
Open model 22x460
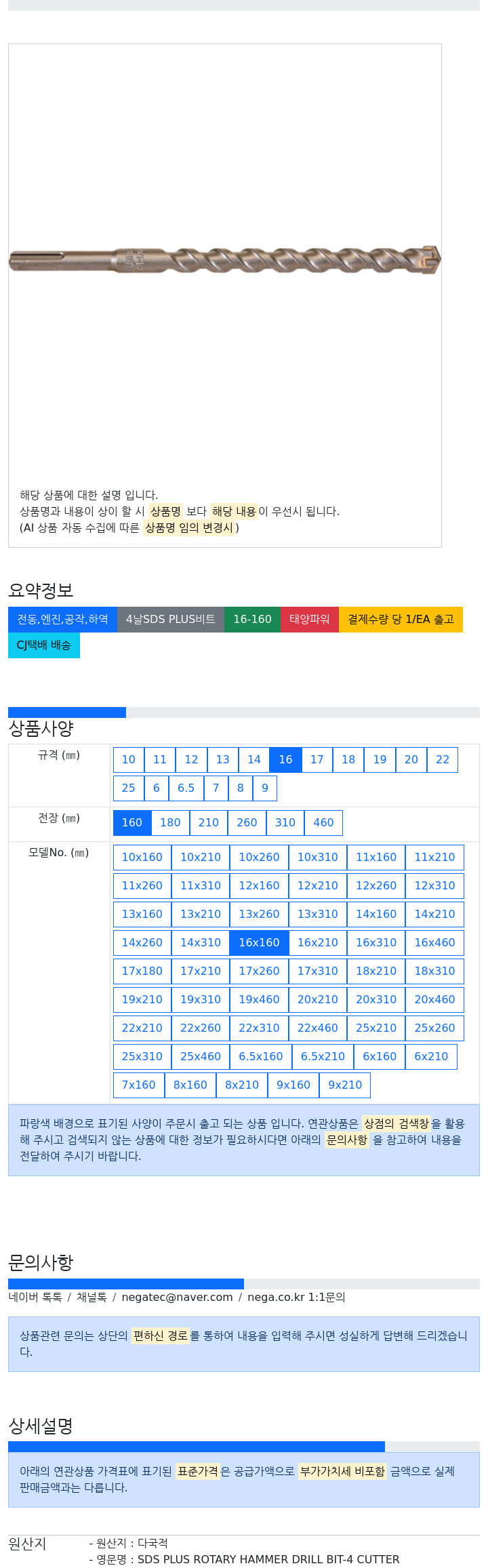click(318, 1028)
